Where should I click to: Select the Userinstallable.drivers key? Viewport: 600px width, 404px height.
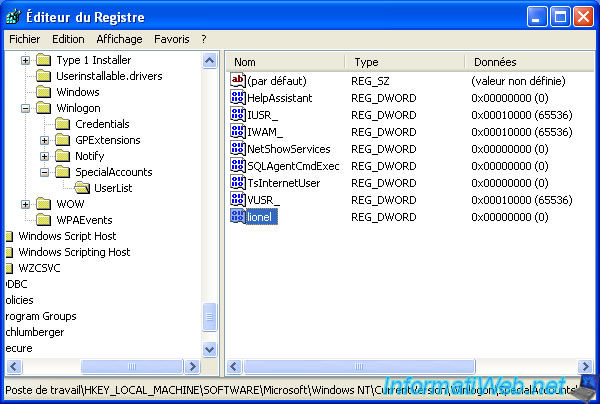[109, 76]
